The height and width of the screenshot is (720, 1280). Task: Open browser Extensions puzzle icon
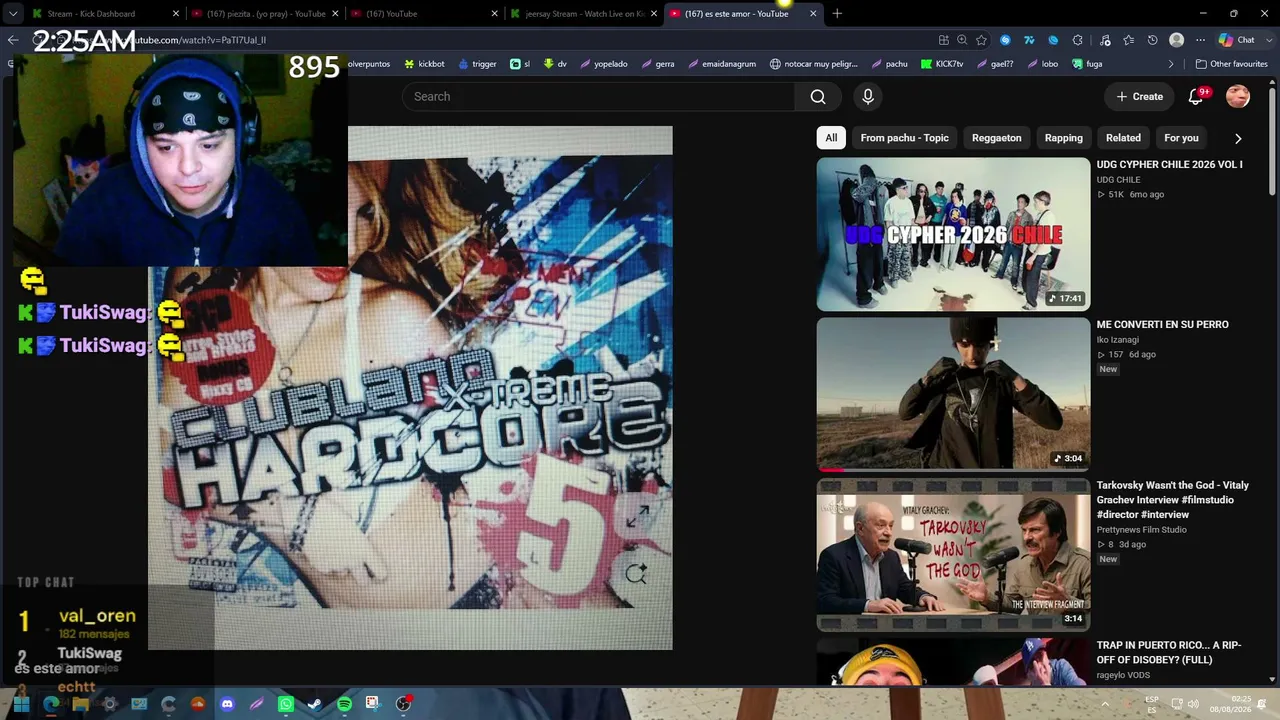(x=1077, y=40)
